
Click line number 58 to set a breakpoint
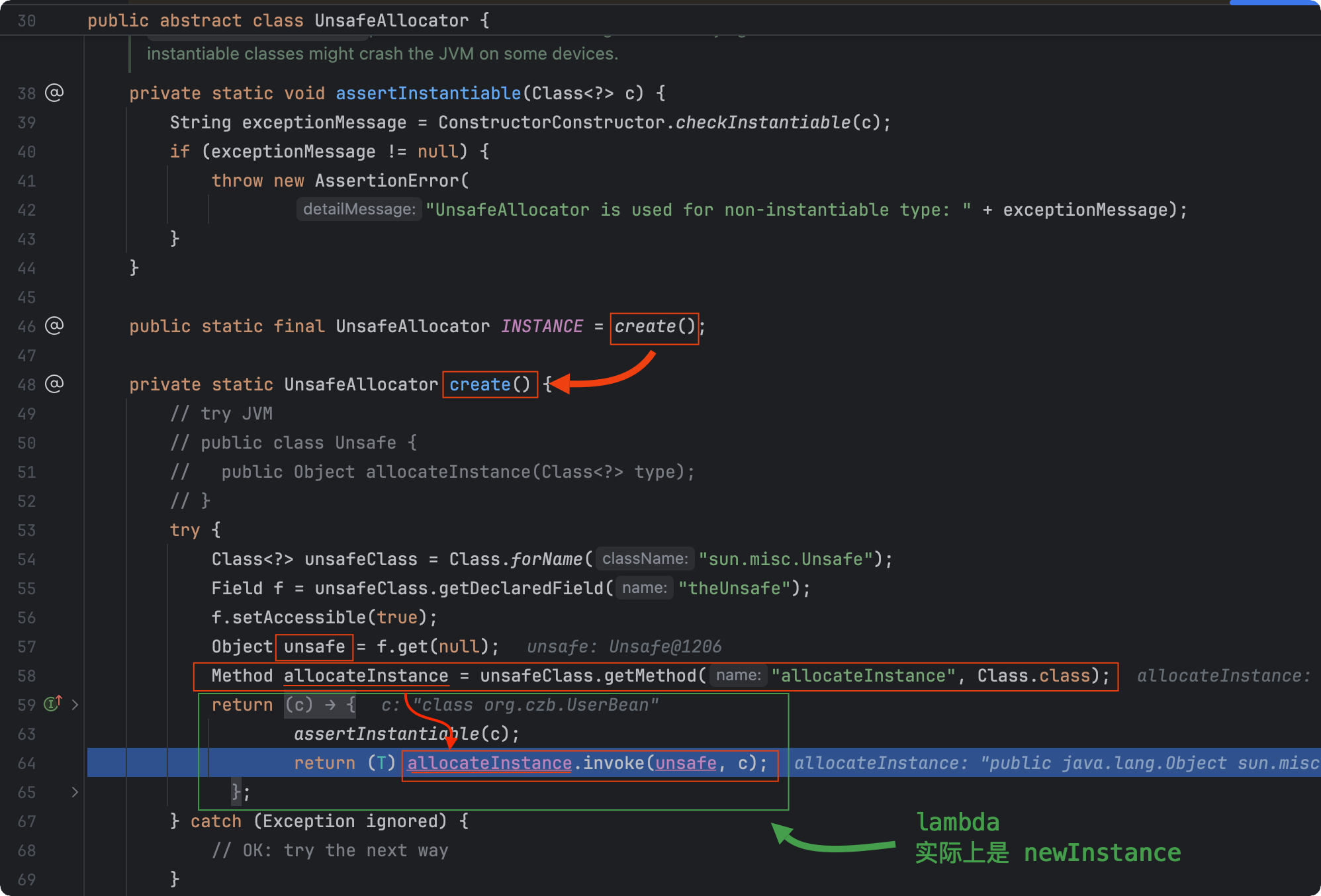[x=26, y=676]
